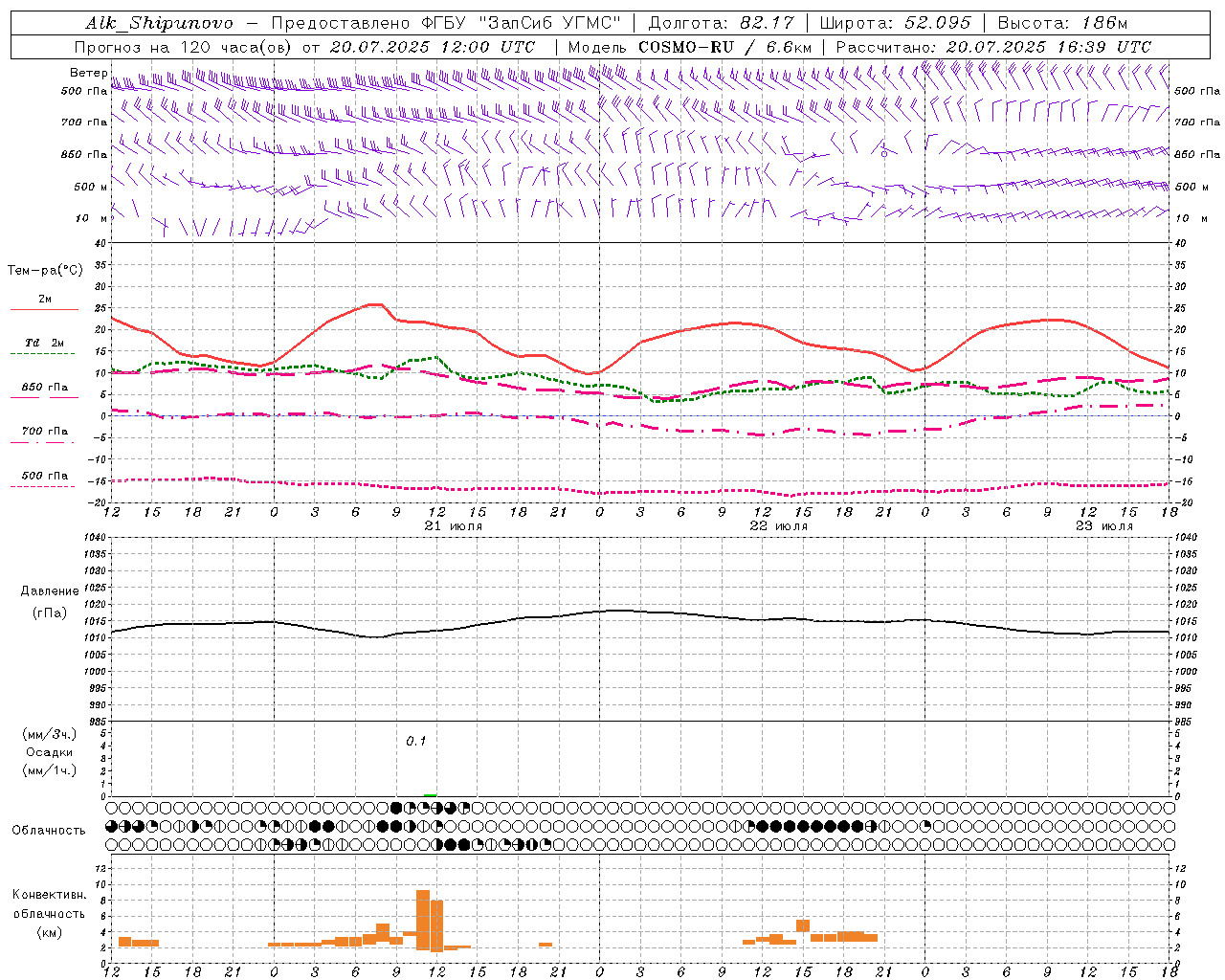Click the 21 июля date label
This screenshot has width=1225, height=980.
(x=454, y=526)
